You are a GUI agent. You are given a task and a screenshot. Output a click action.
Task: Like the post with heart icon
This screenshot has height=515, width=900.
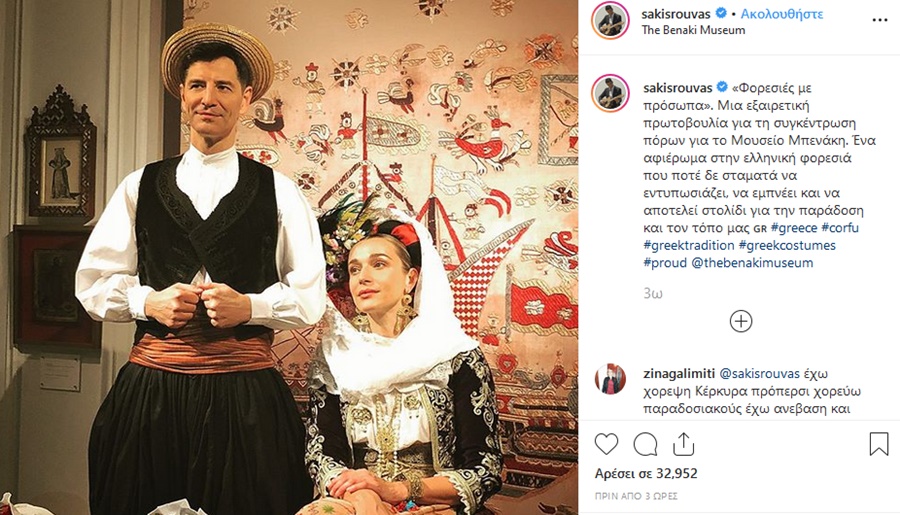point(606,444)
